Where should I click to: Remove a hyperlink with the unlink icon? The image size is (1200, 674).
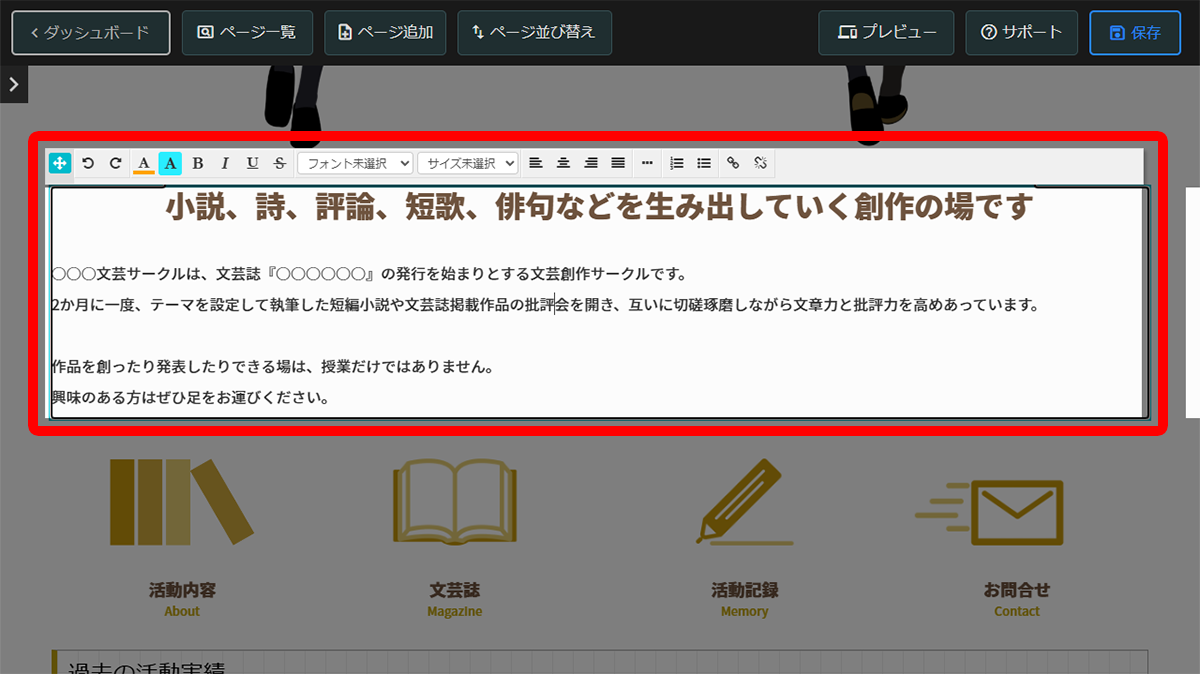tap(761, 163)
